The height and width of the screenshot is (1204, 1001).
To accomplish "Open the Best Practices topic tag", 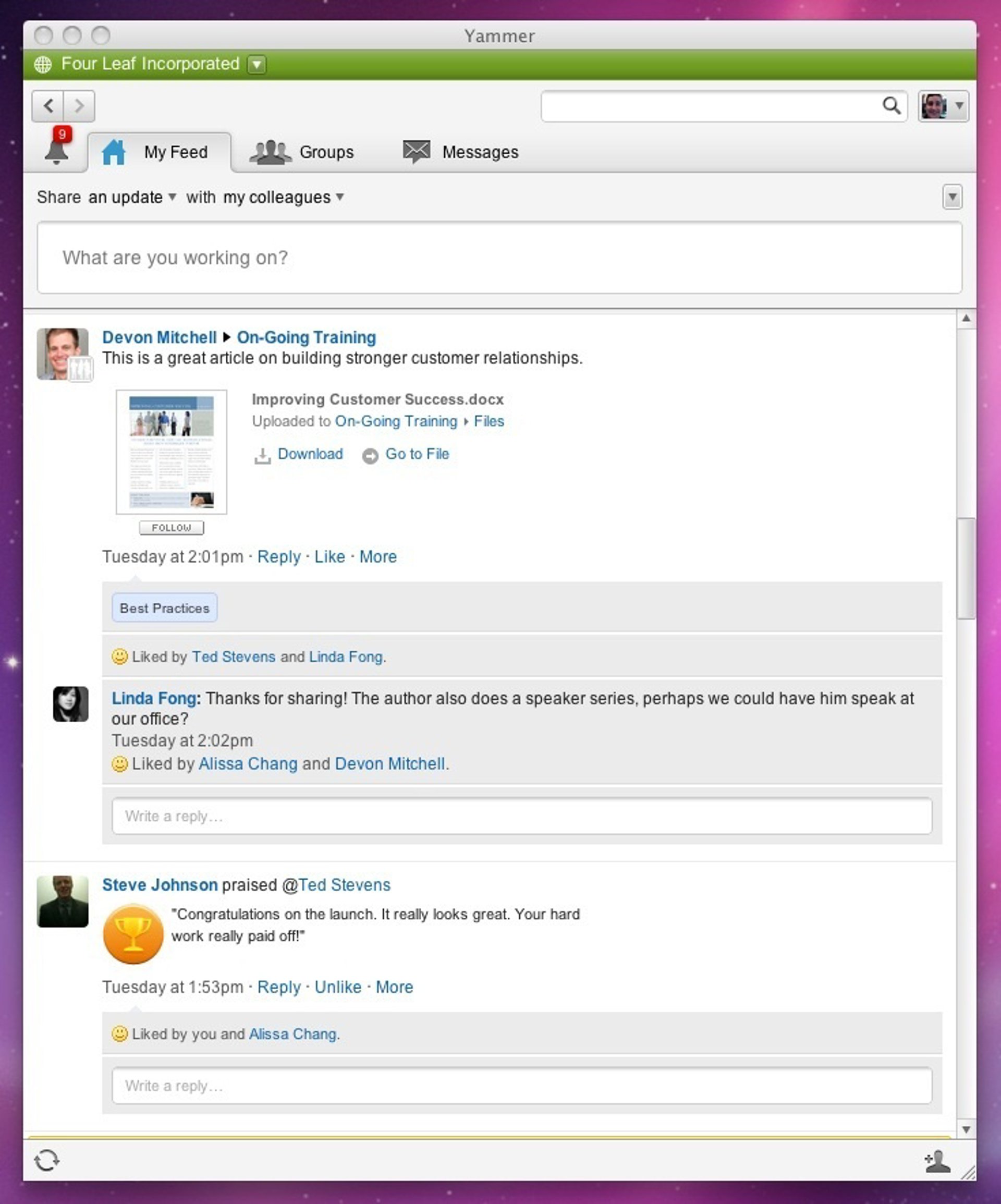I will (x=165, y=607).
